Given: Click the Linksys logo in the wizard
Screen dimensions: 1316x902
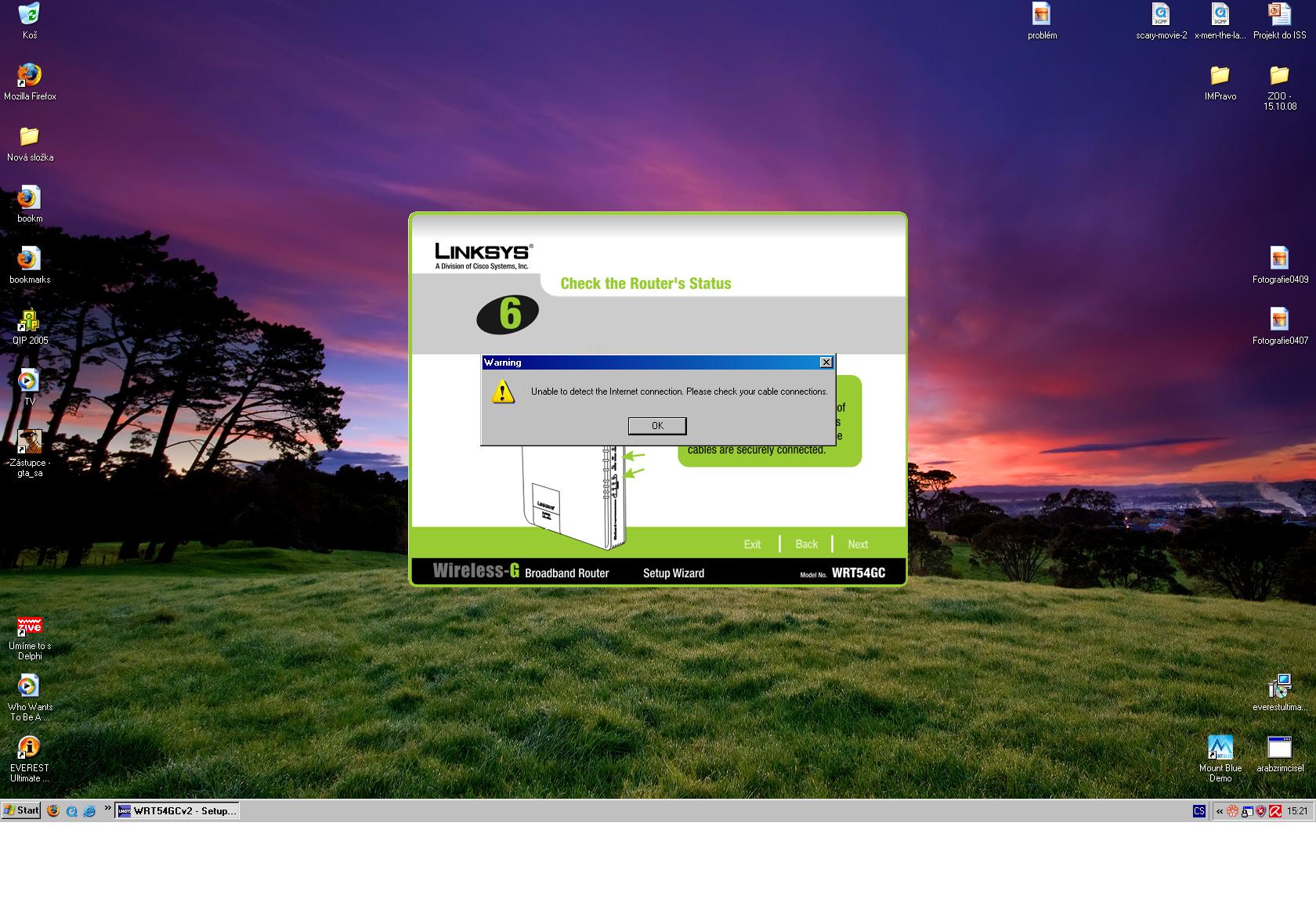Looking at the screenshot, I should [x=484, y=256].
